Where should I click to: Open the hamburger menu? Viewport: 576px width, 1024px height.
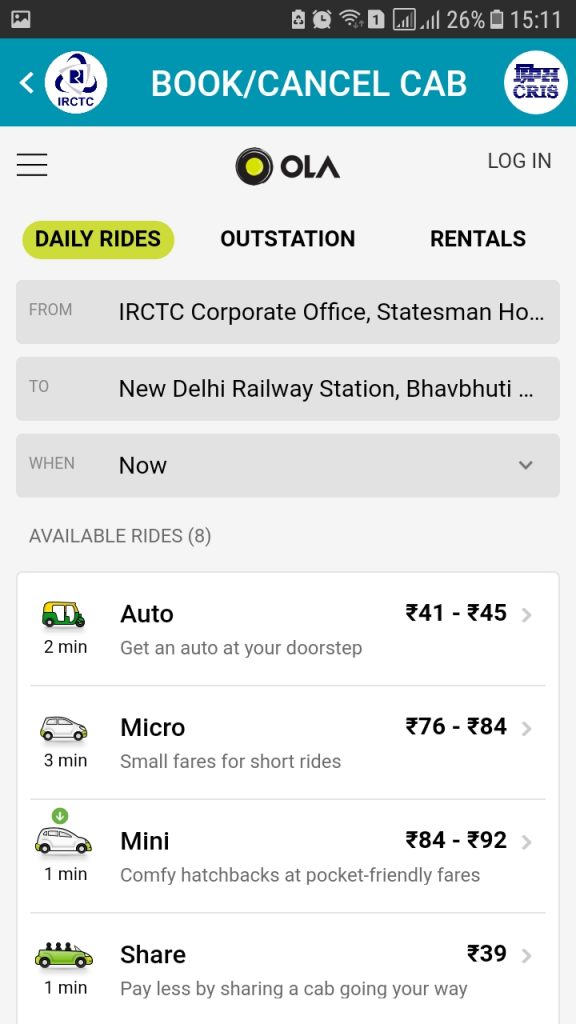(x=32, y=165)
